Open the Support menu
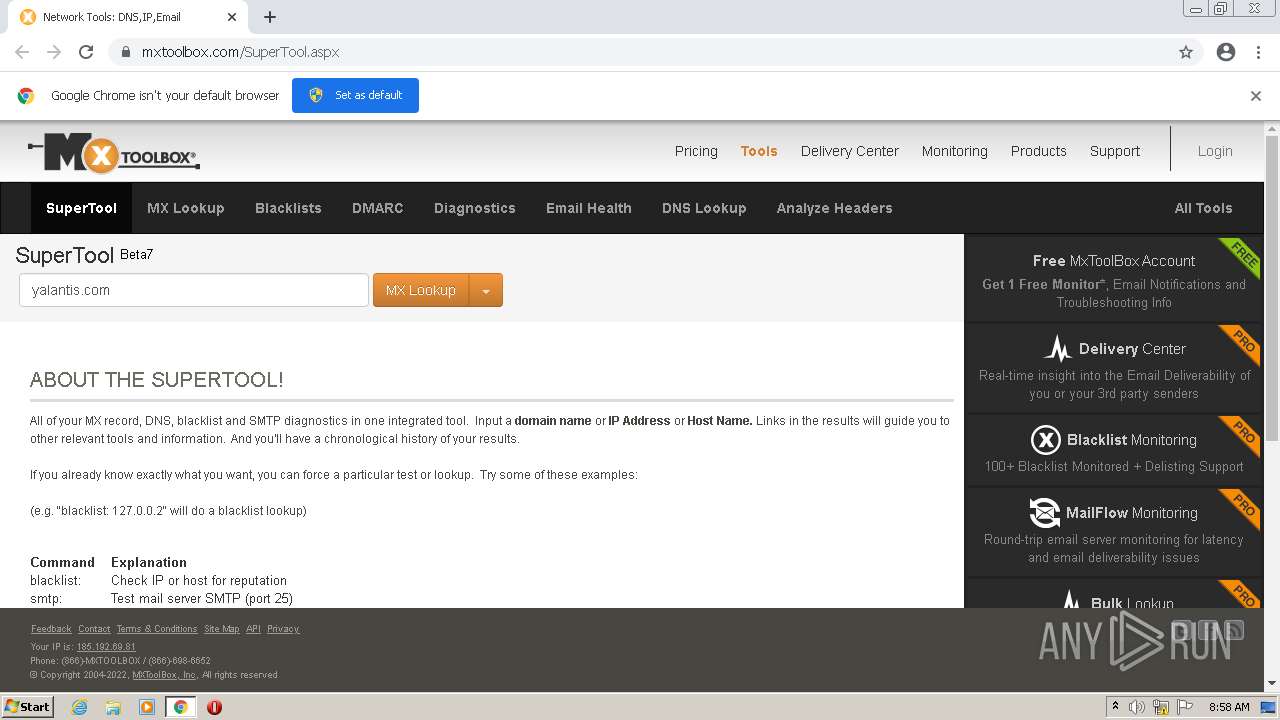This screenshot has width=1280, height=720. 1115,151
